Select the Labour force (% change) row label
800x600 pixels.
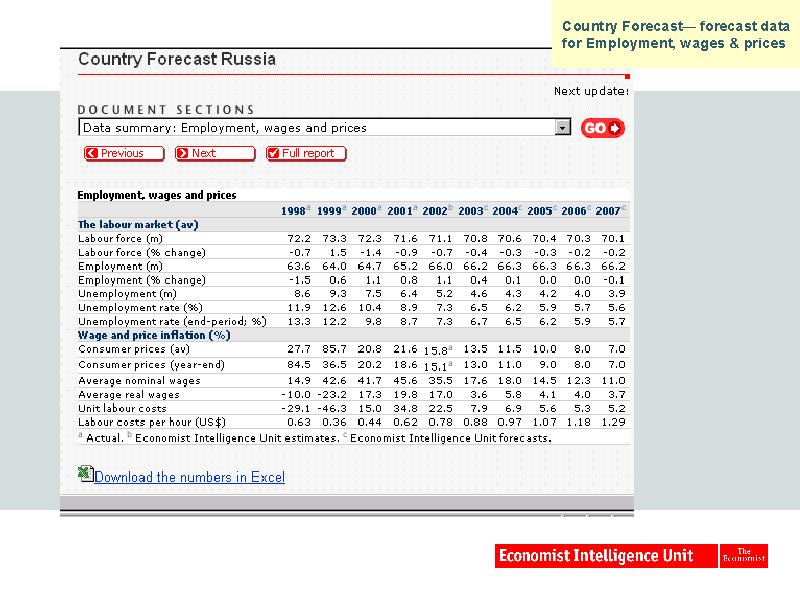pyautogui.click(x=142, y=253)
